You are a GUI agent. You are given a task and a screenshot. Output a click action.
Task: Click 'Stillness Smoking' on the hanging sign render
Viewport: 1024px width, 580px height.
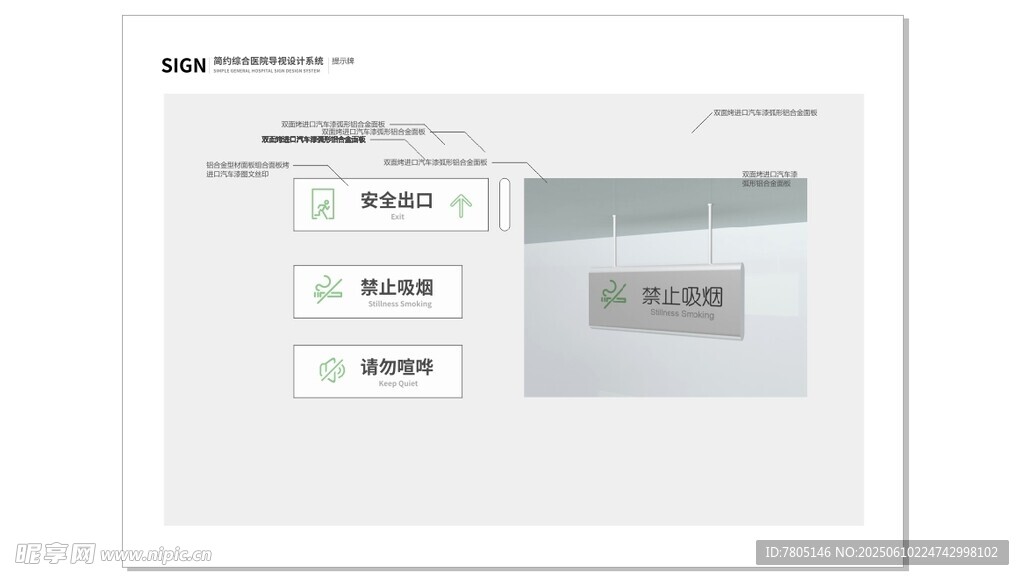coord(682,314)
